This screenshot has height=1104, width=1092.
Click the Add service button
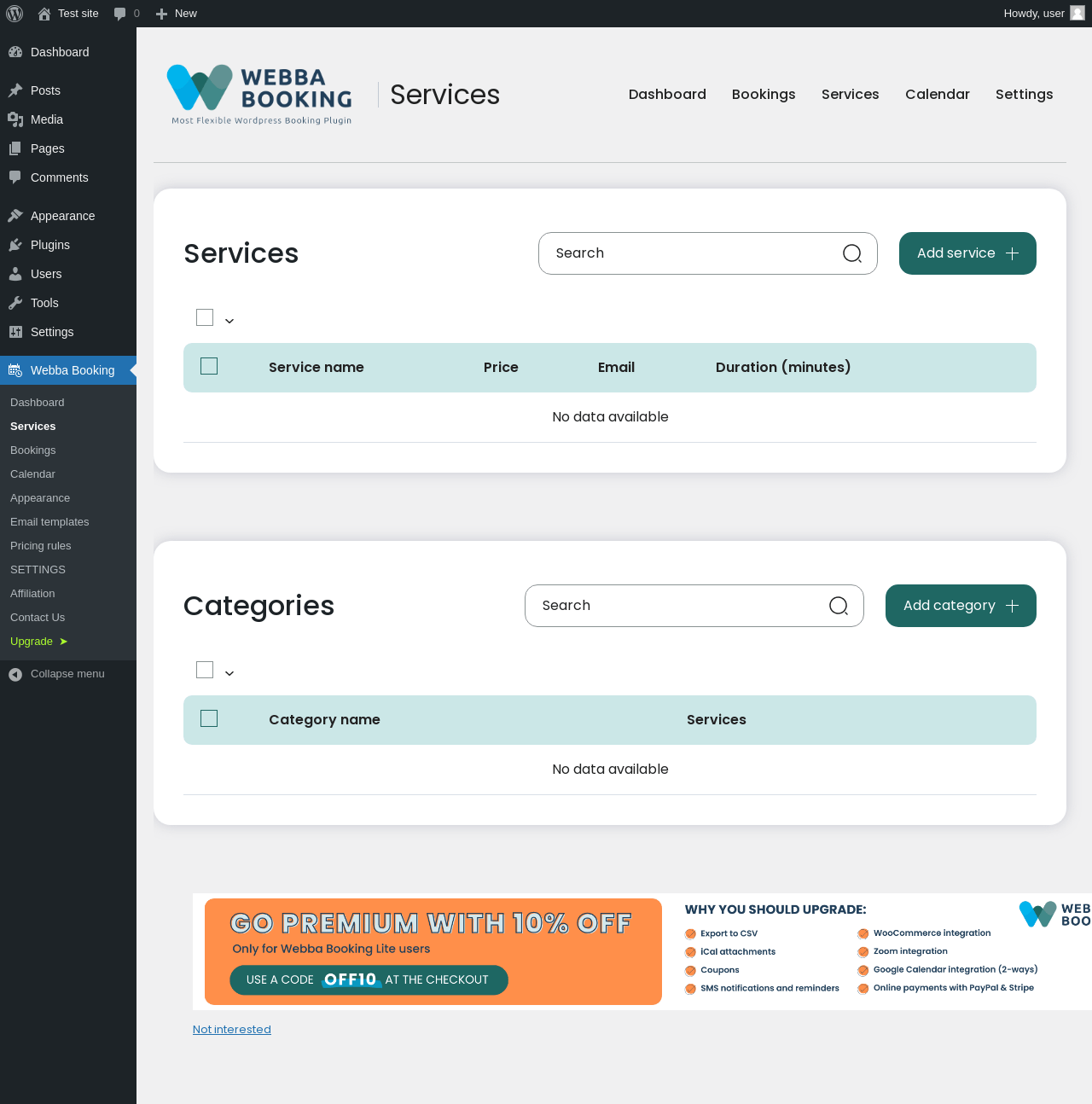pos(967,253)
